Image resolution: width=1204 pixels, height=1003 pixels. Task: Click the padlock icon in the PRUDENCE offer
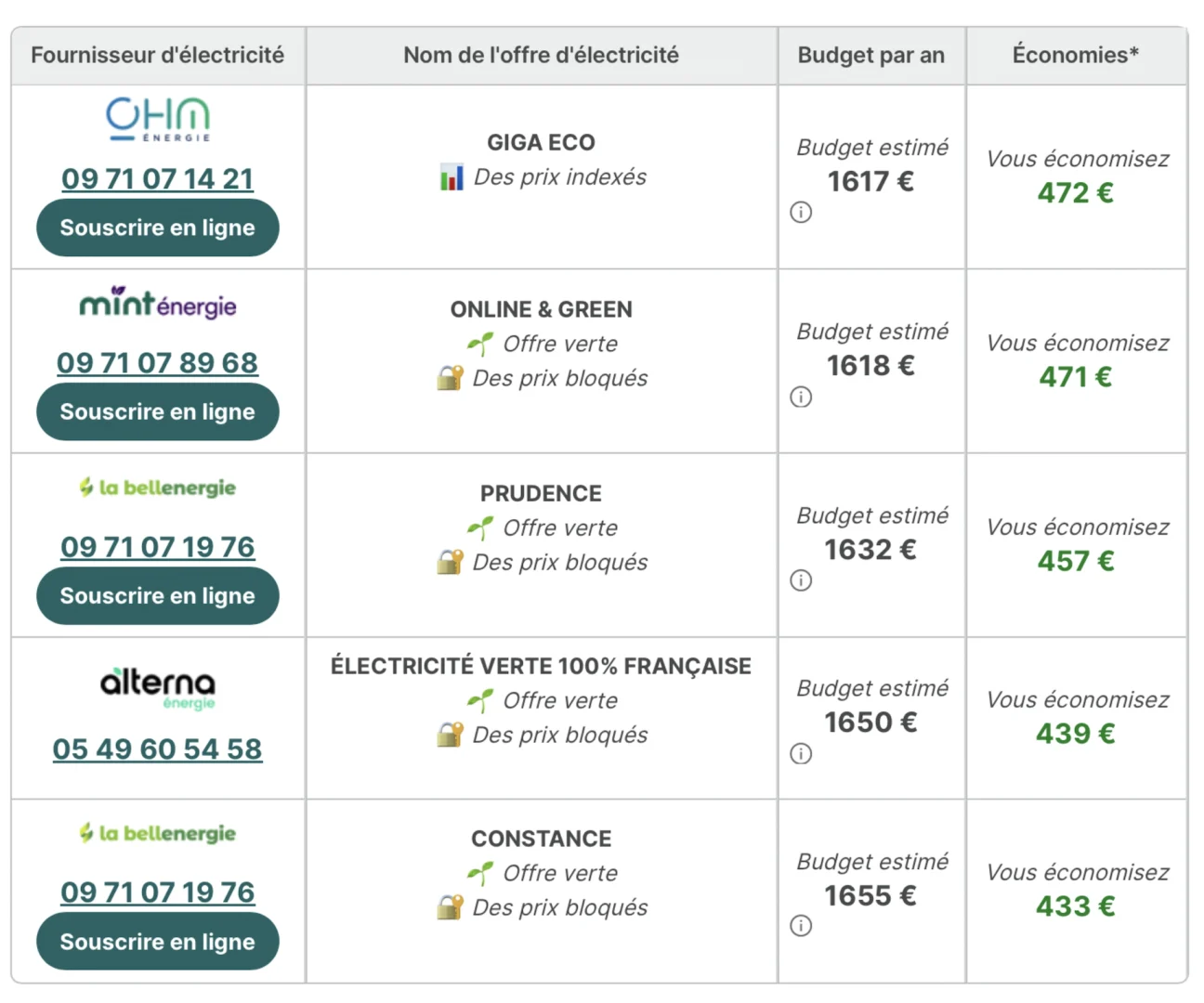(450, 562)
